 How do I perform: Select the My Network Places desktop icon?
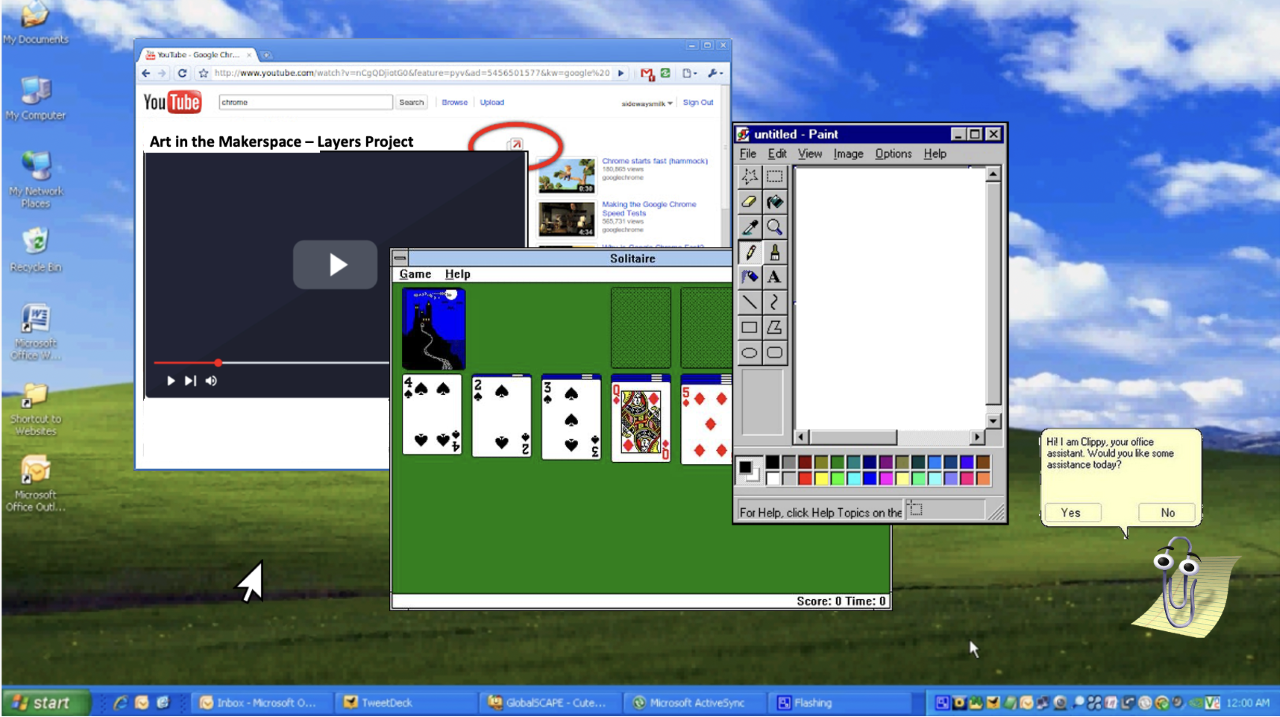36,179
